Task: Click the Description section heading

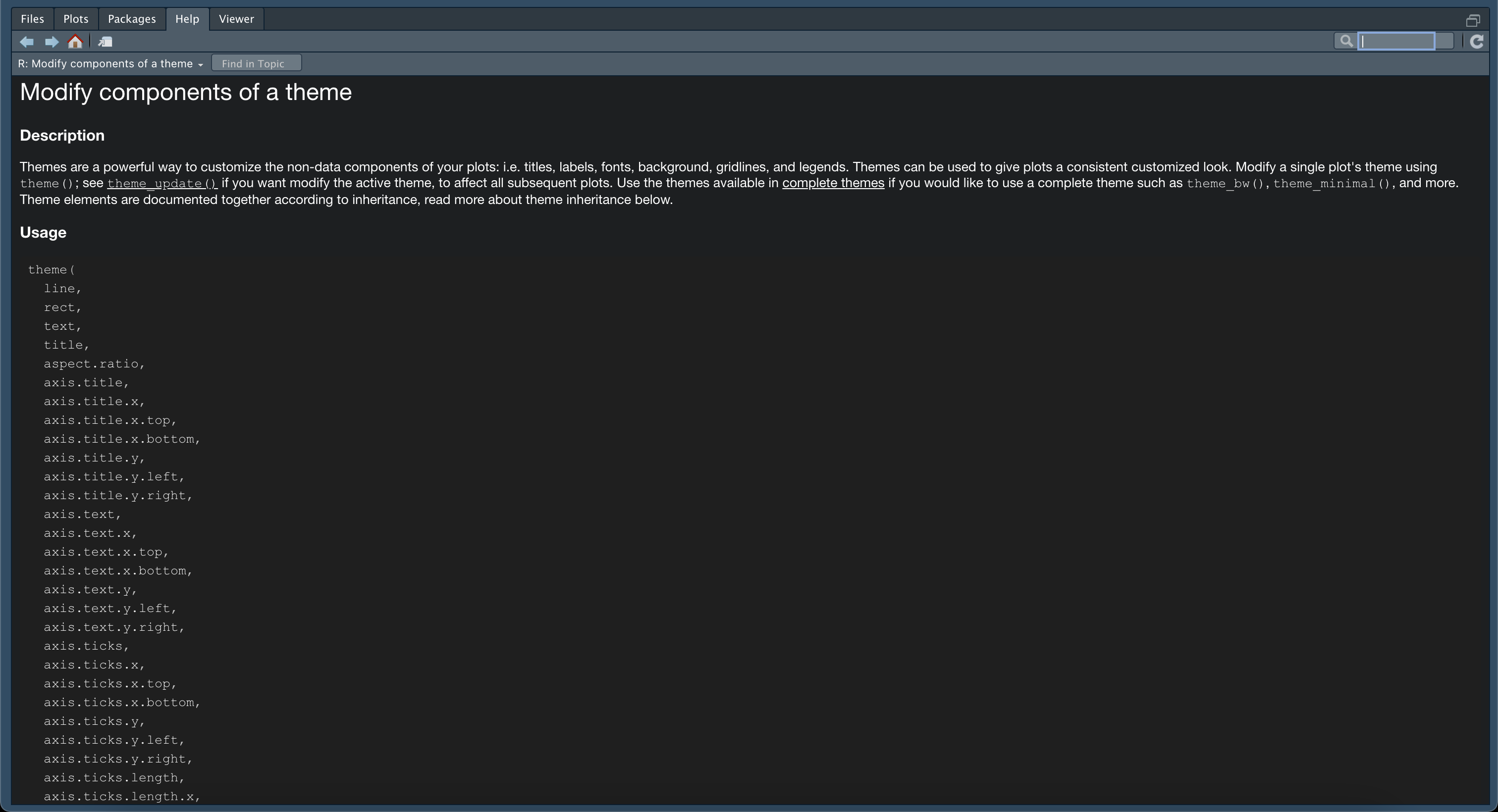Action: click(62, 136)
